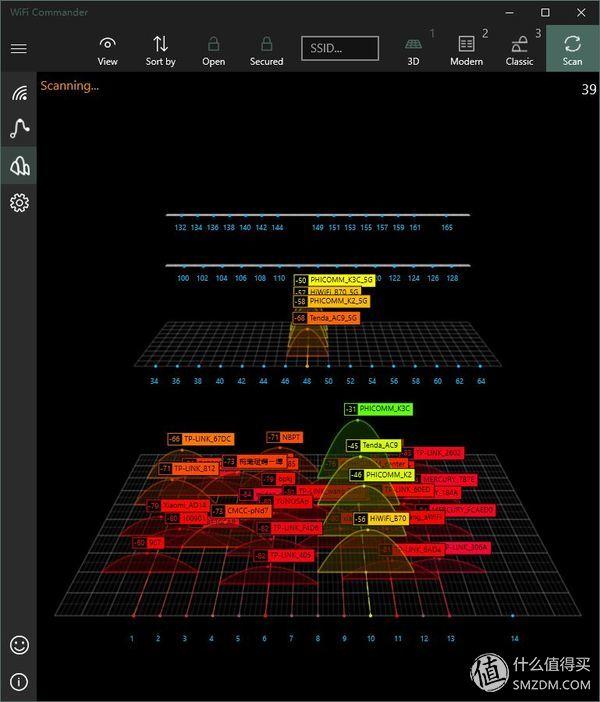Select the HiWiFi_B70 network label
600x702 pixels.
(x=381, y=518)
